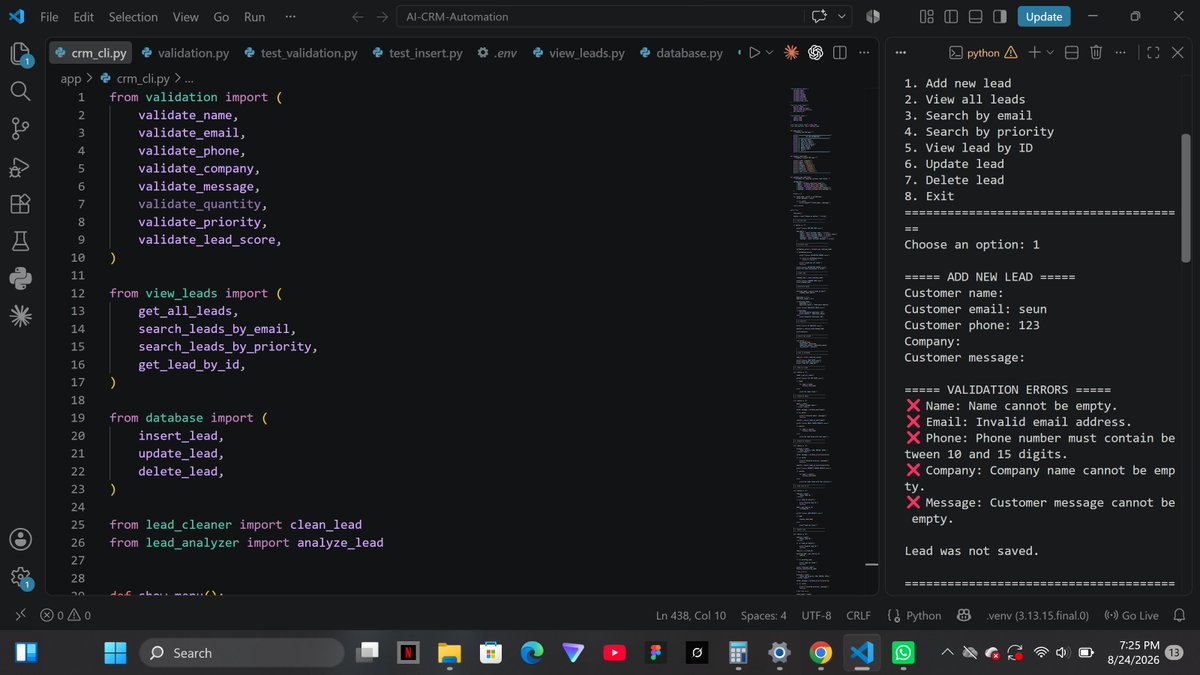Click the Spaces: 4 indentation setting
Image resolution: width=1200 pixels, height=675 pixels.
[x=764, y=616]
